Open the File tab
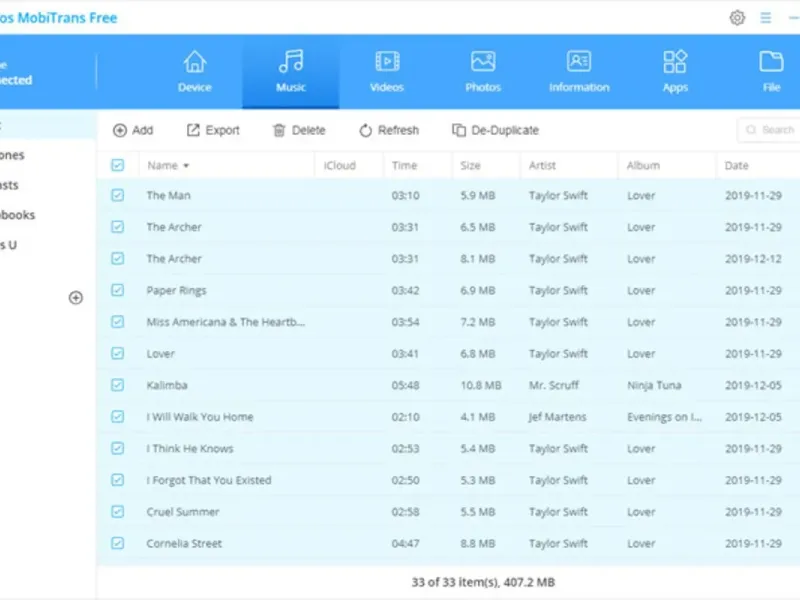800x600 pixels. click(x=771, y=72)
